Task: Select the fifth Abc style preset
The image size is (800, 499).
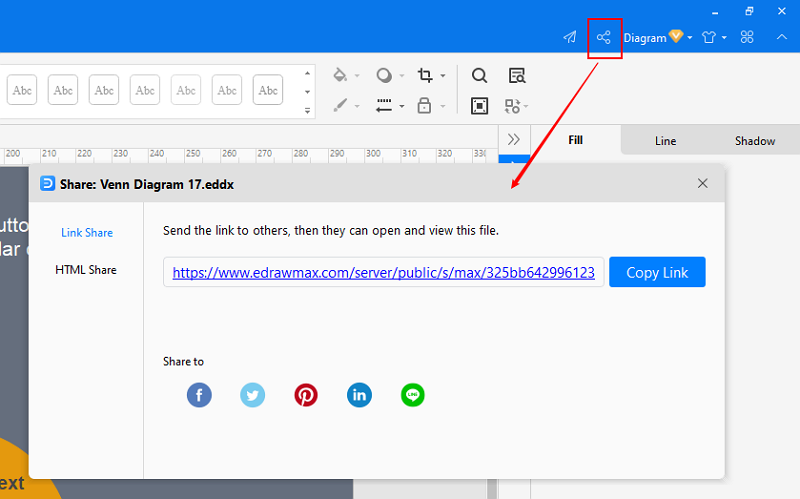Action: coord(186,90)
